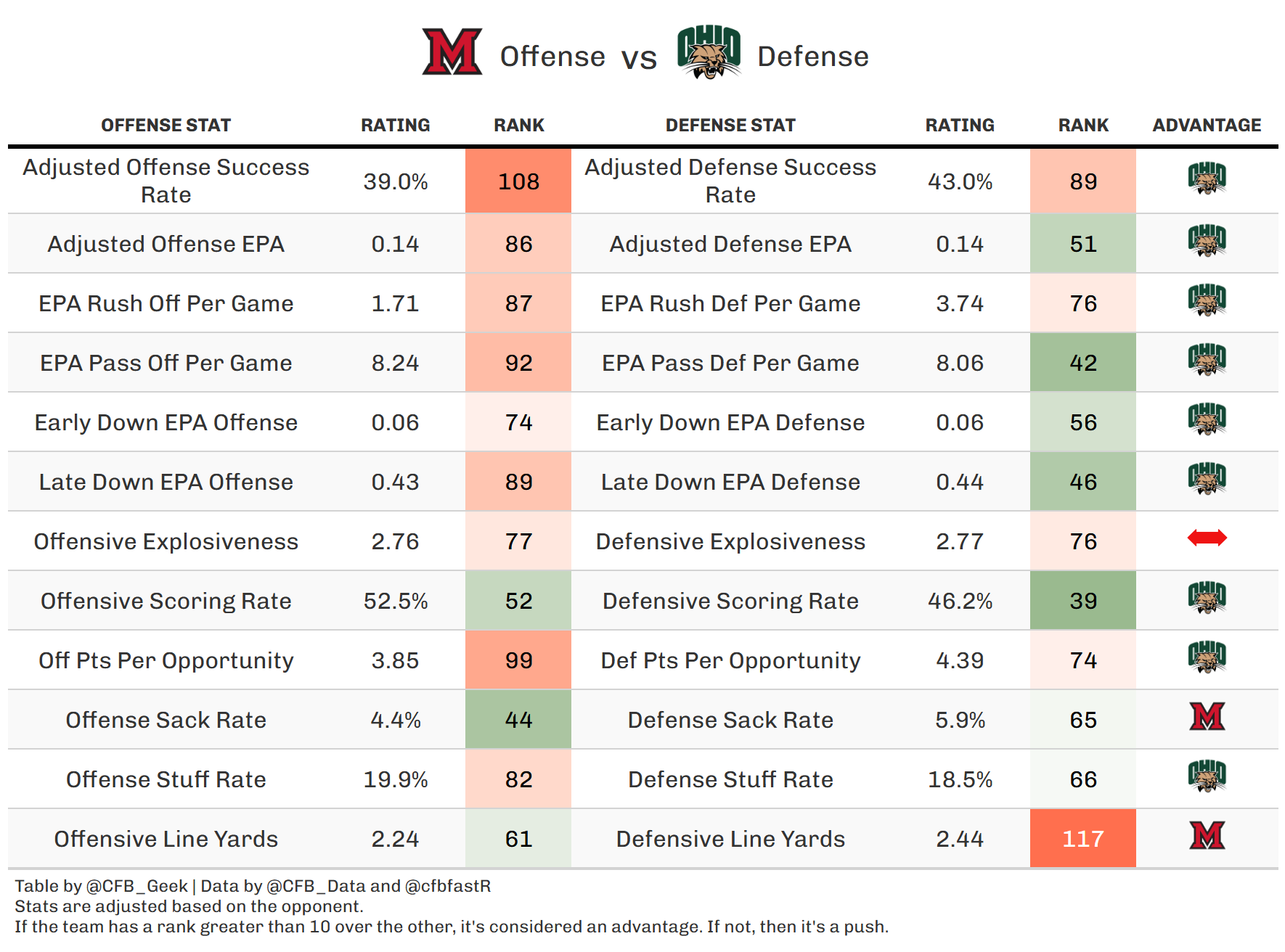1285x952 pixels.
Task: Click the Miami M logo in the title
Action: coord(452,52)
